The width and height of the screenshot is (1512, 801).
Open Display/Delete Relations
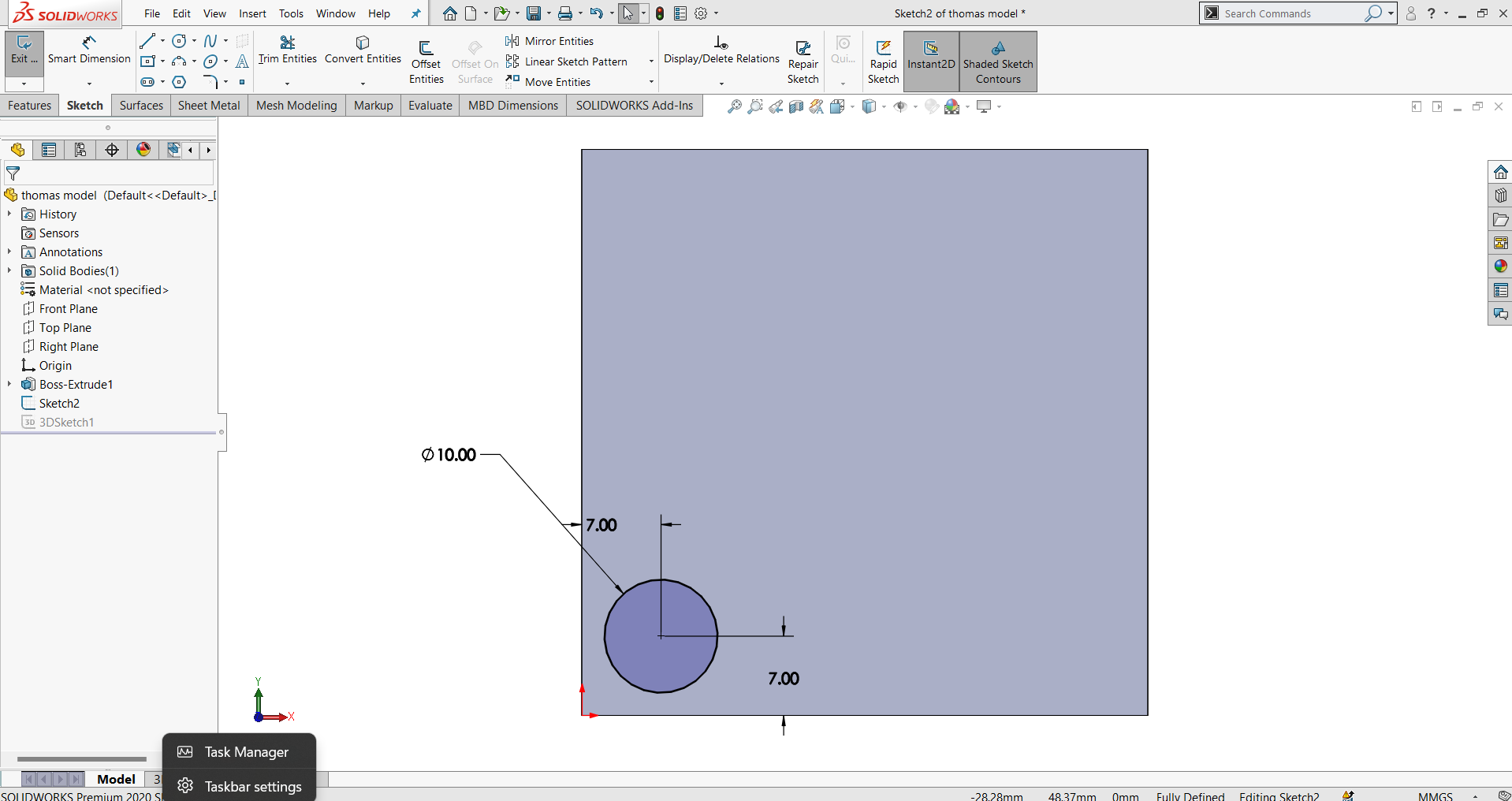point(721,50)
